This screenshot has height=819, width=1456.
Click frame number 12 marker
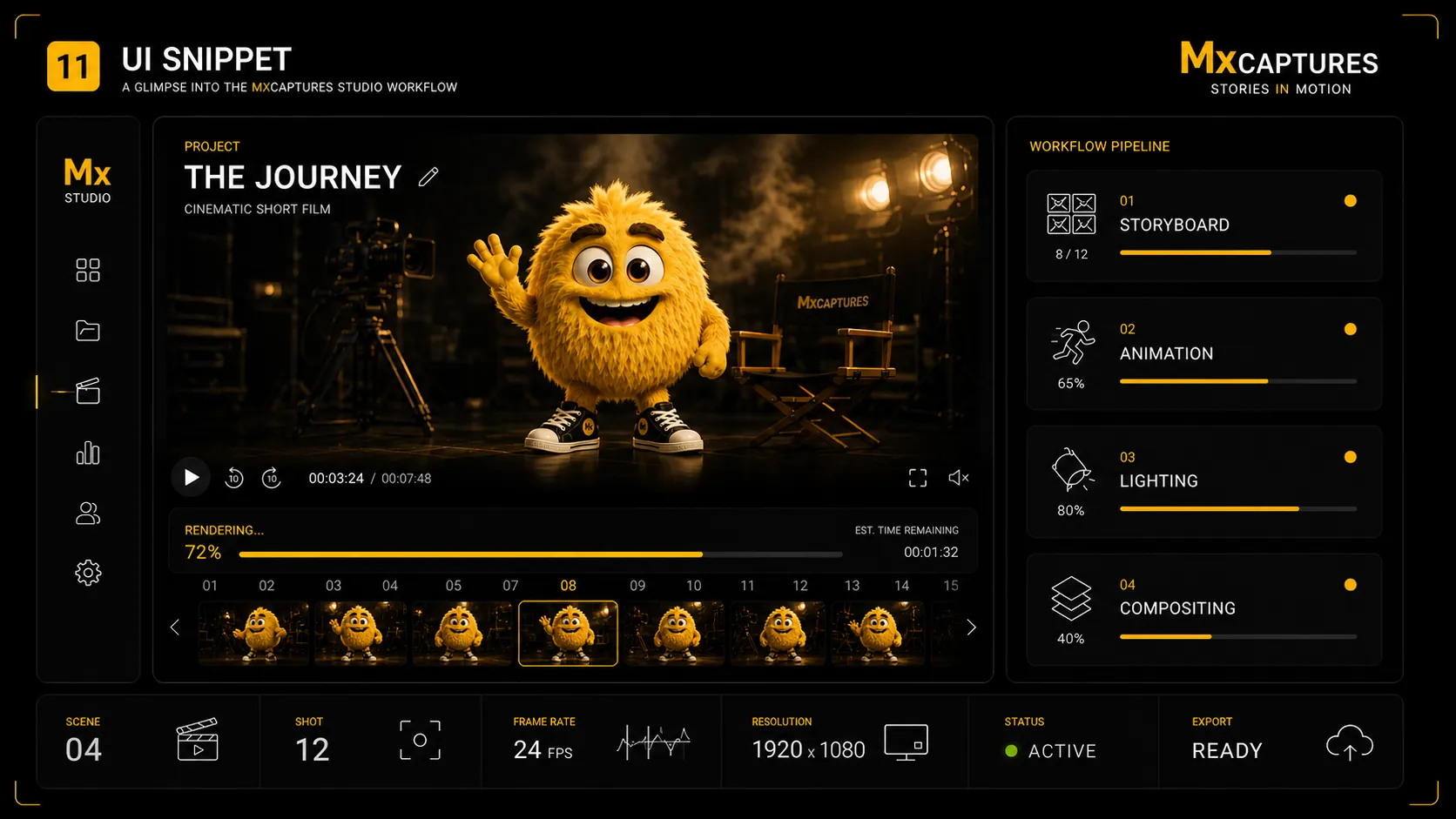800,586
